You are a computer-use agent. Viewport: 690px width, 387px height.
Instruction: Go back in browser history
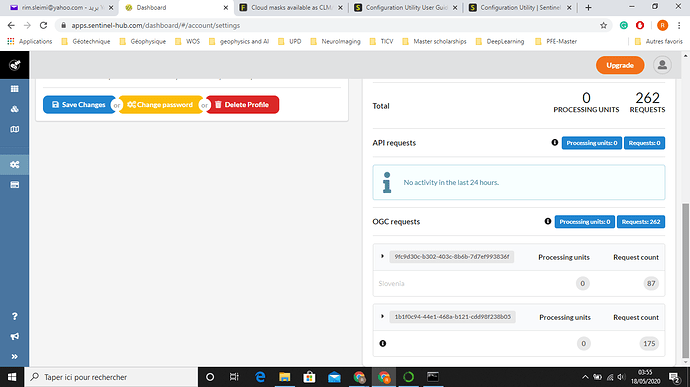pyautogui.click(x=11, y=26)
